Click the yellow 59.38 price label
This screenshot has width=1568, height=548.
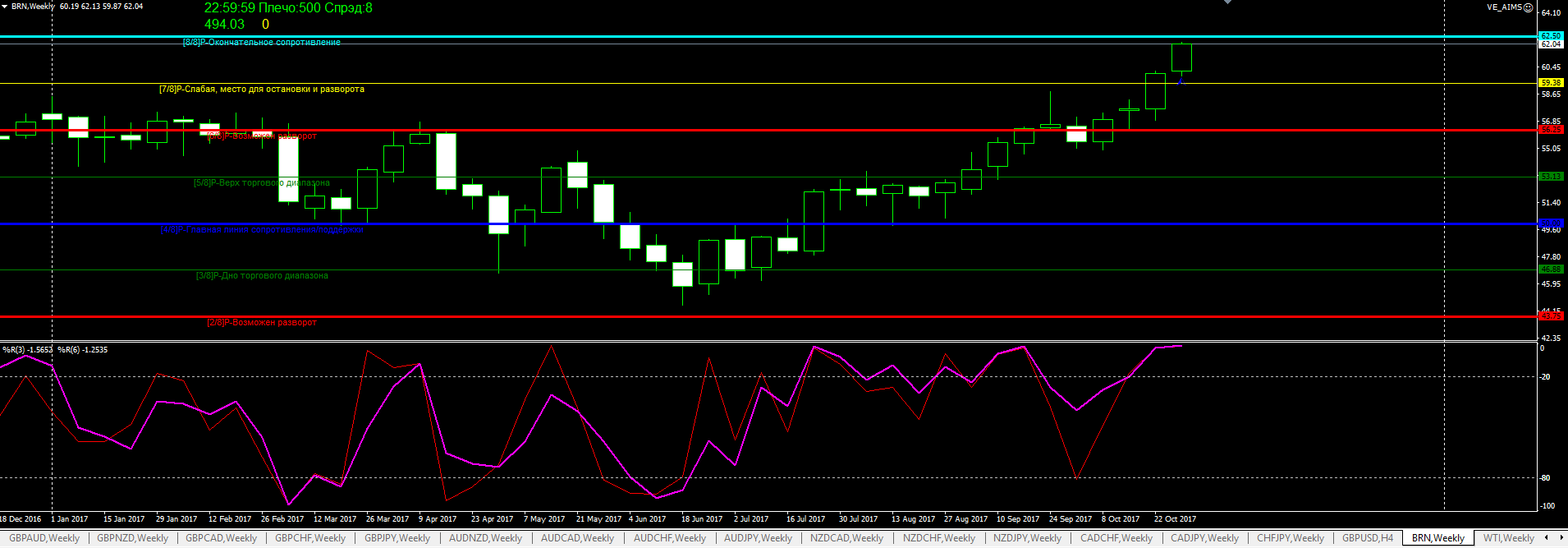[x=1551, y=83]
